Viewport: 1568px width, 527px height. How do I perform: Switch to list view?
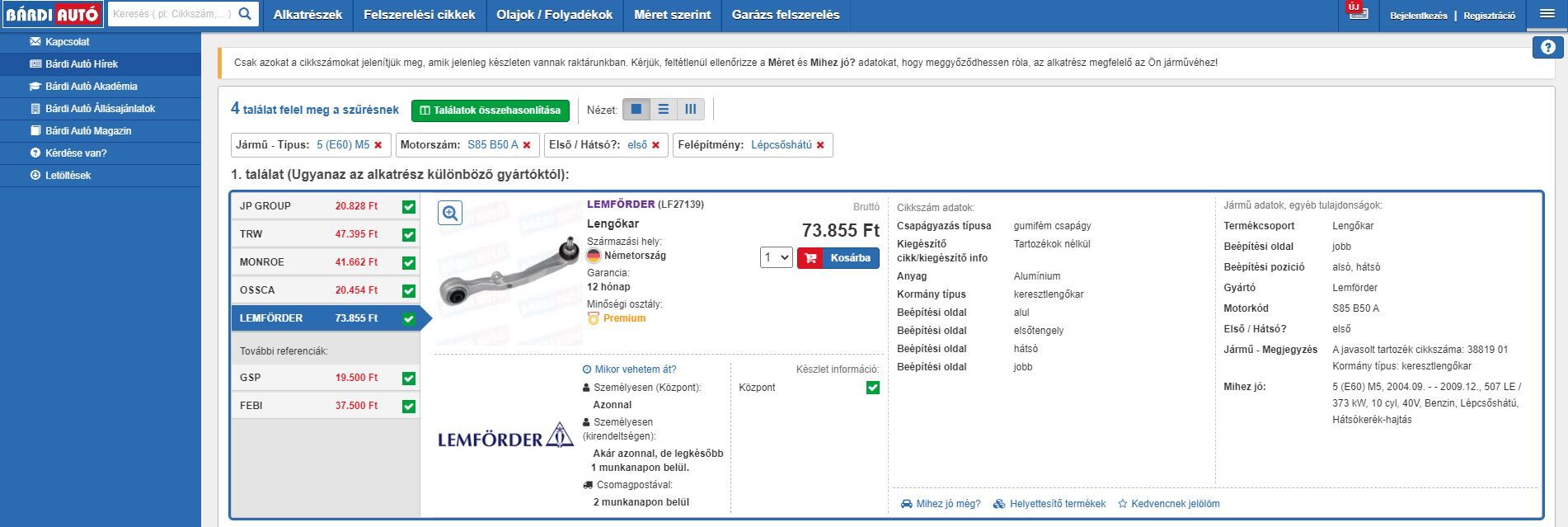point(664,109)
